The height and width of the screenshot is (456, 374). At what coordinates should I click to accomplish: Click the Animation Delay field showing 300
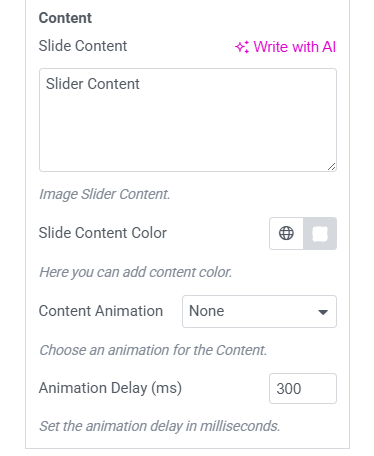coord(303,388)
